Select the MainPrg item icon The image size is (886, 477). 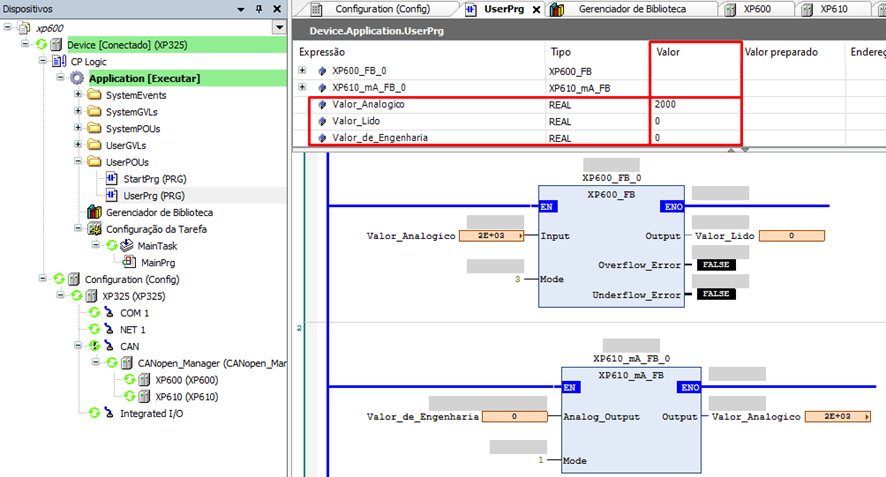131,263
